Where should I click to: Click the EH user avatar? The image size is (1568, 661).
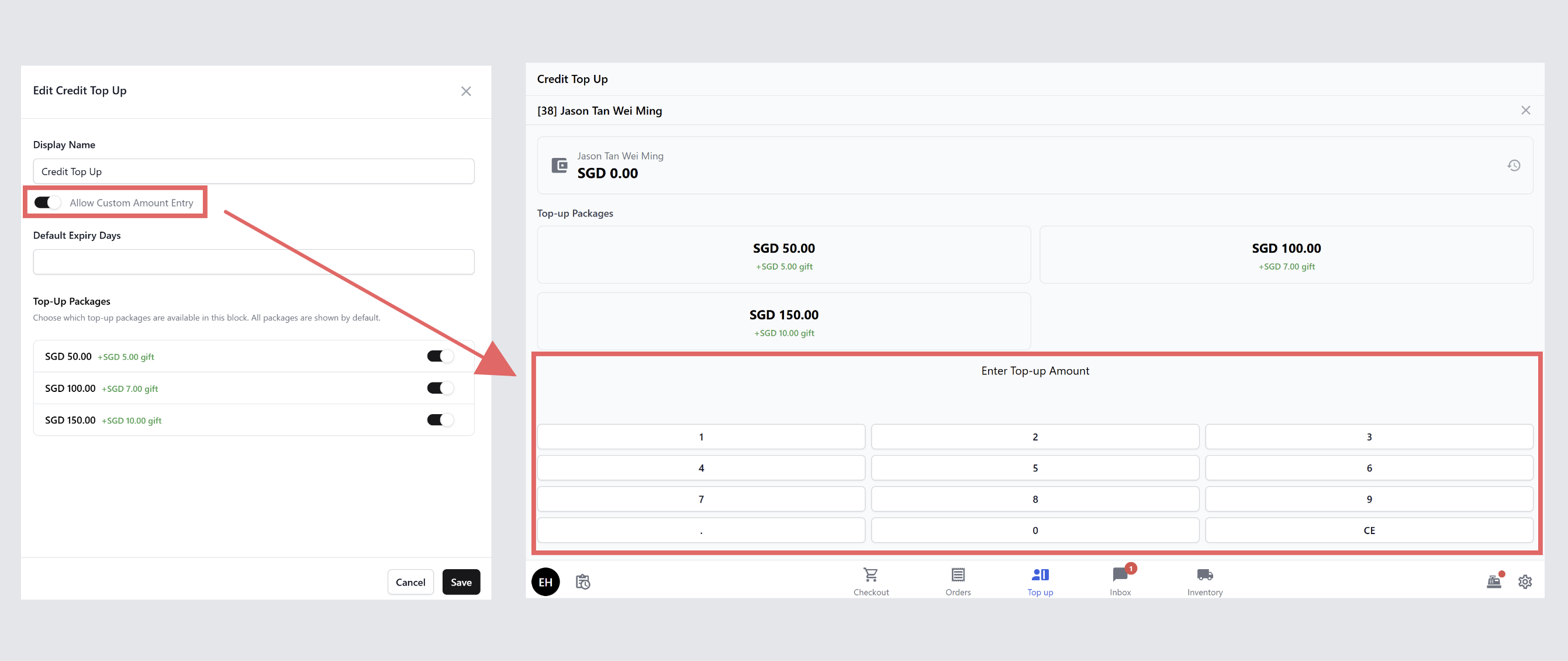(x=545, y=582)
